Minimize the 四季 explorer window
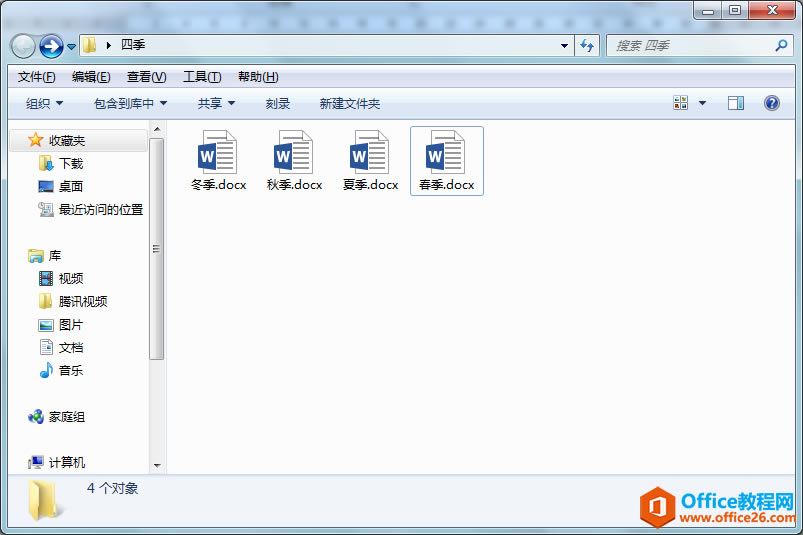Image resolution: width=803 pixels, height=535 pixels. pyautogui.click(x=708, y=10)
